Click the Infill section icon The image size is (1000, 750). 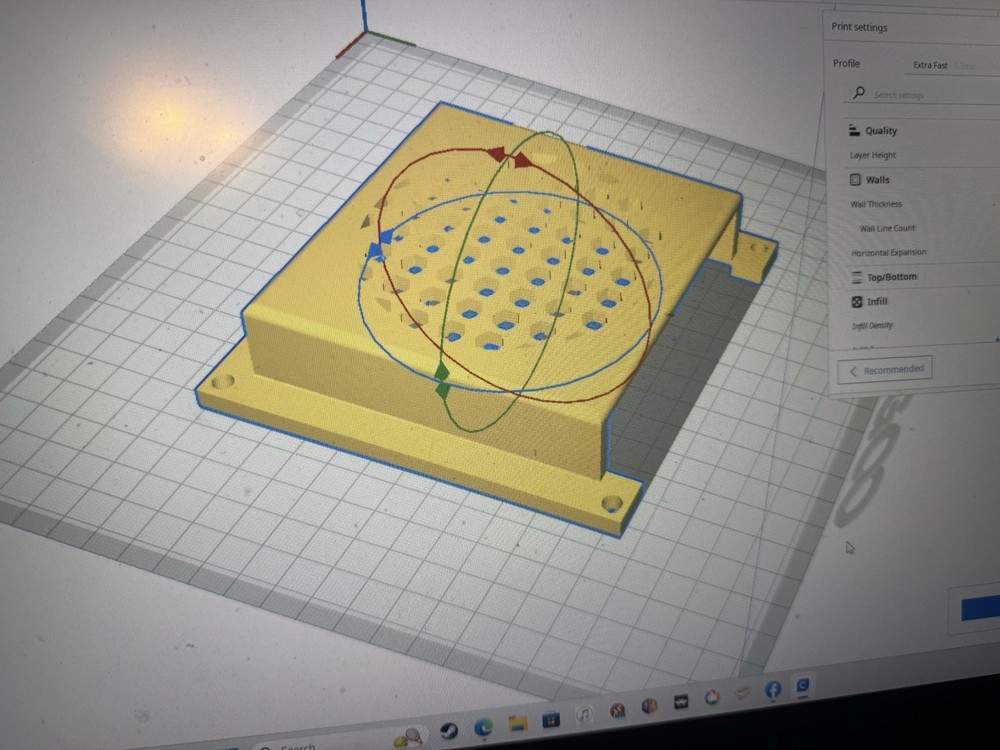coord(857,301)
